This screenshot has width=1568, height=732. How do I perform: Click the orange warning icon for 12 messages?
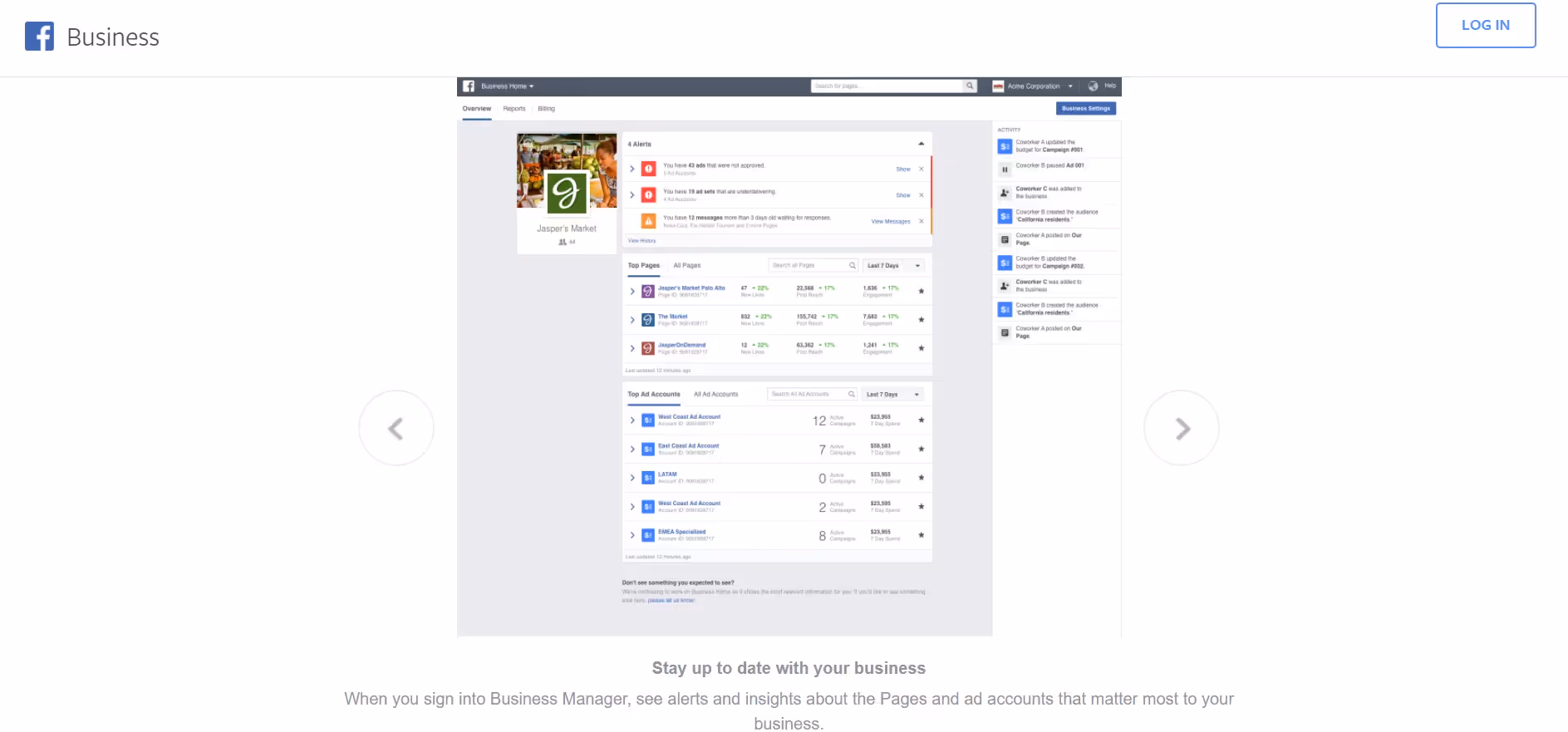[649, 221]
